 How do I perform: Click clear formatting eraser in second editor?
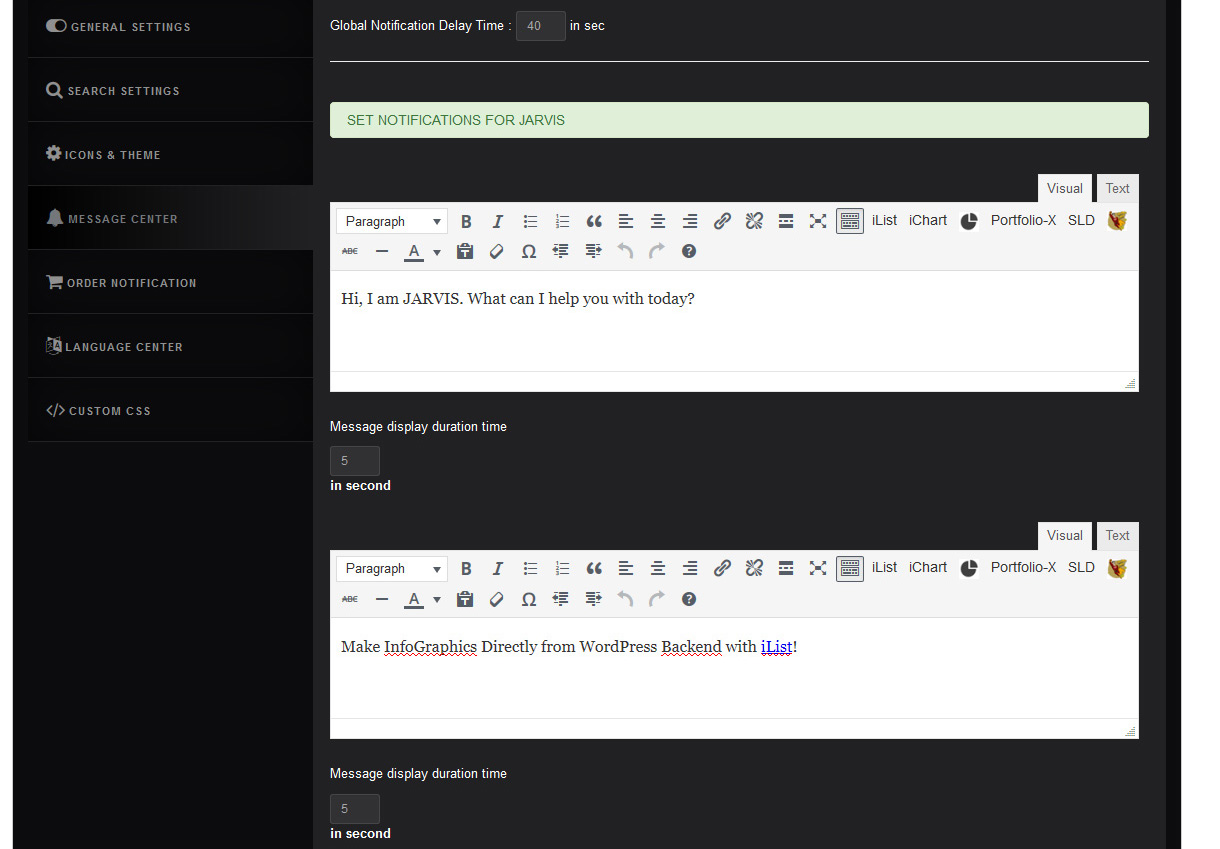coord(497,599)
